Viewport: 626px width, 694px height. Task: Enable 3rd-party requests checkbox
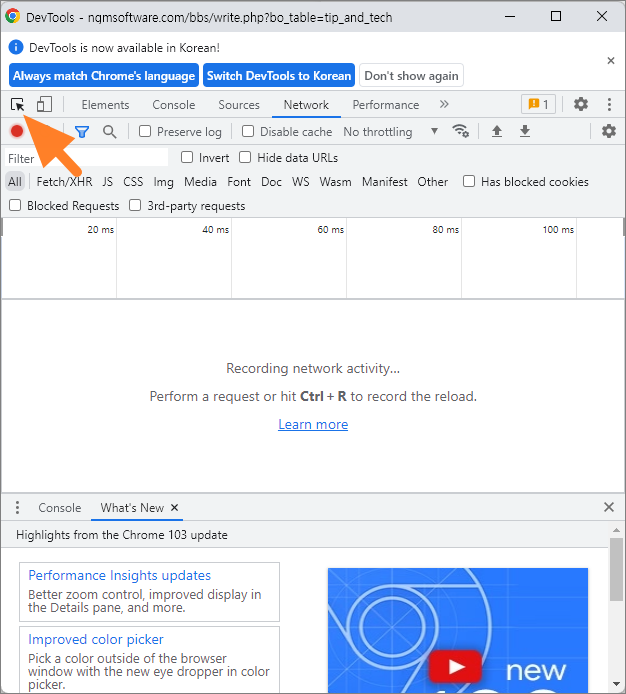(x=135, y=205)
